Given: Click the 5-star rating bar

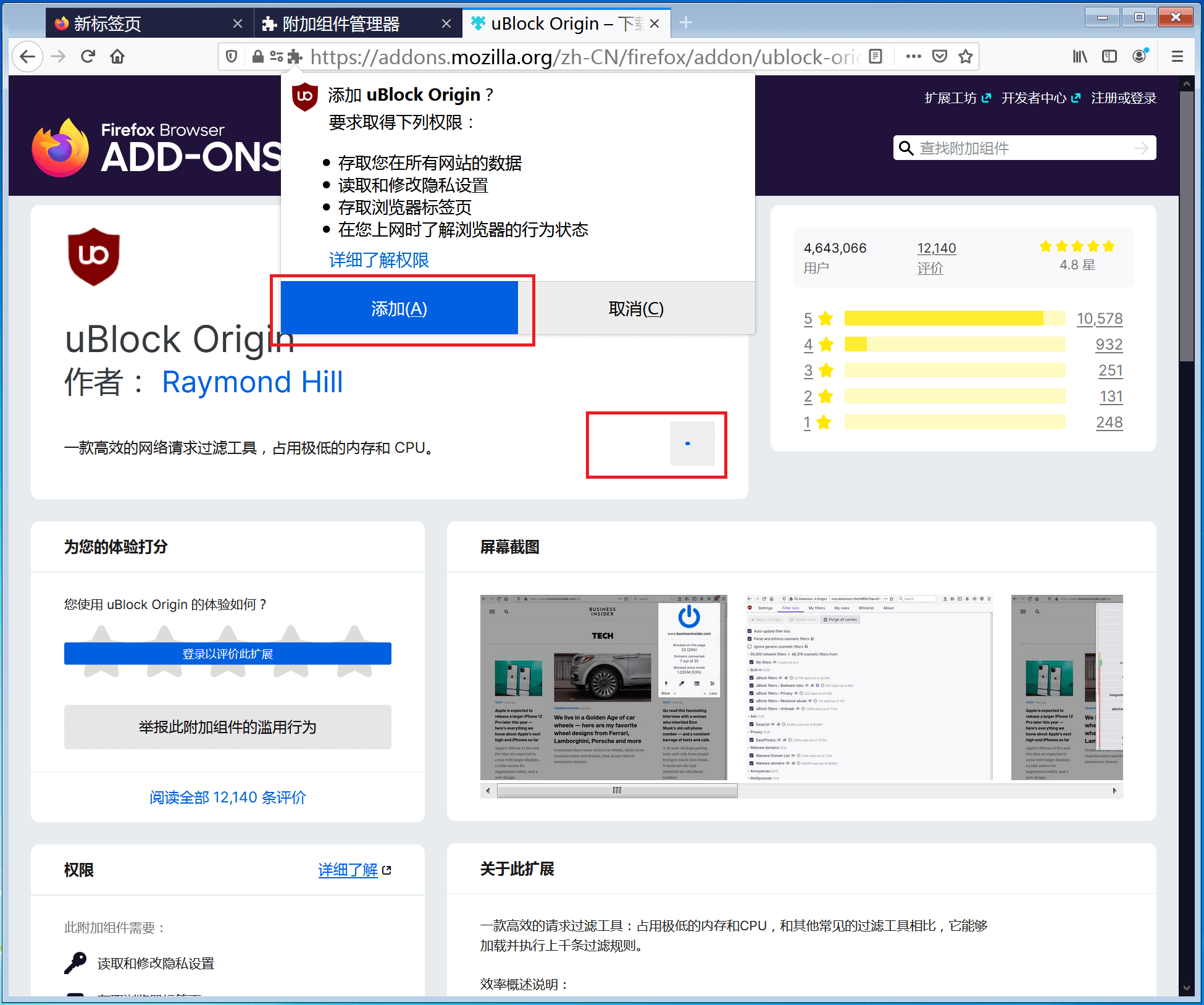Looking at the screenshot, I should pyautogui.click(x=954, y=319).
